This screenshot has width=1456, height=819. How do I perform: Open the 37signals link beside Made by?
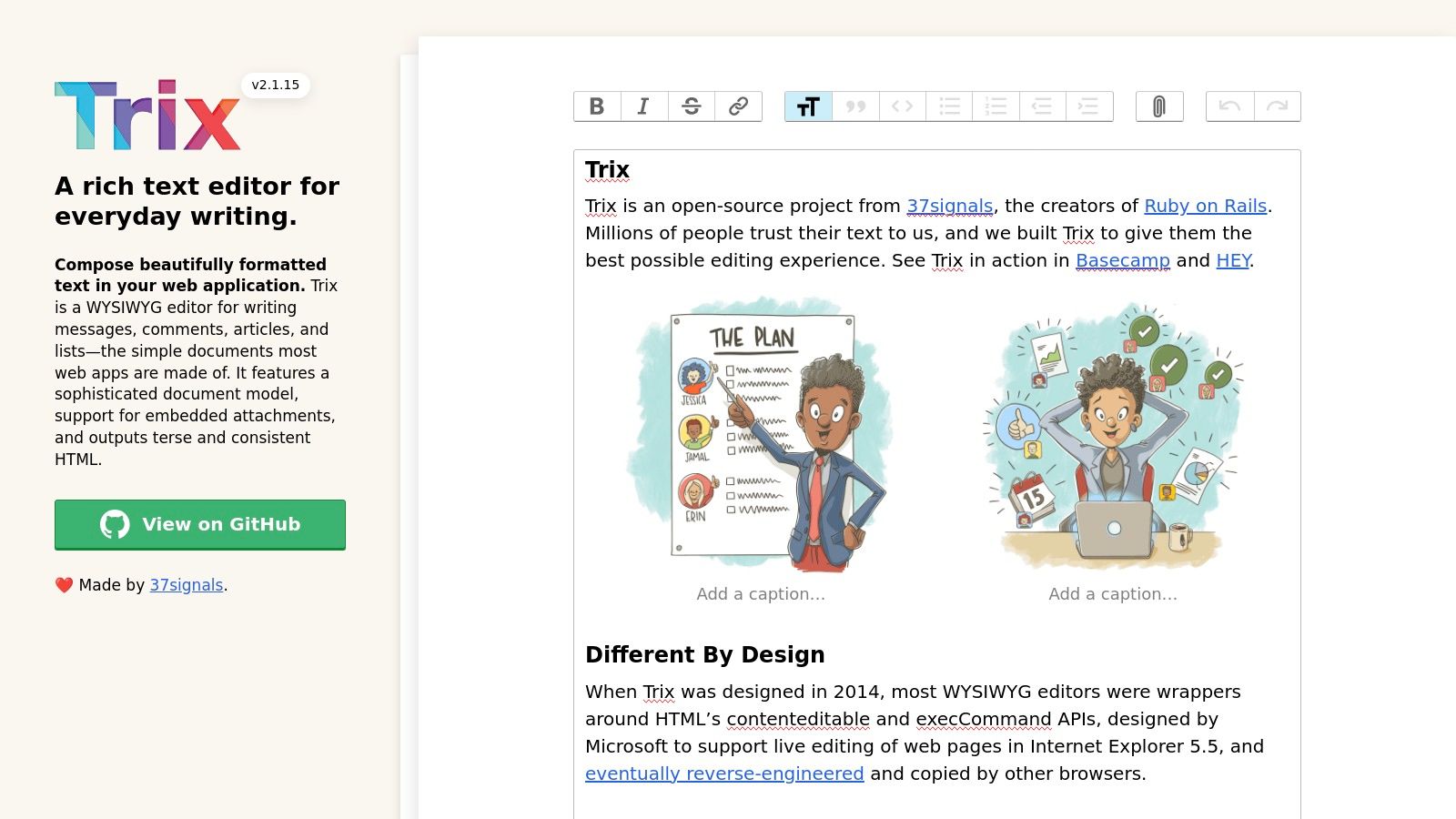point(187,585)
